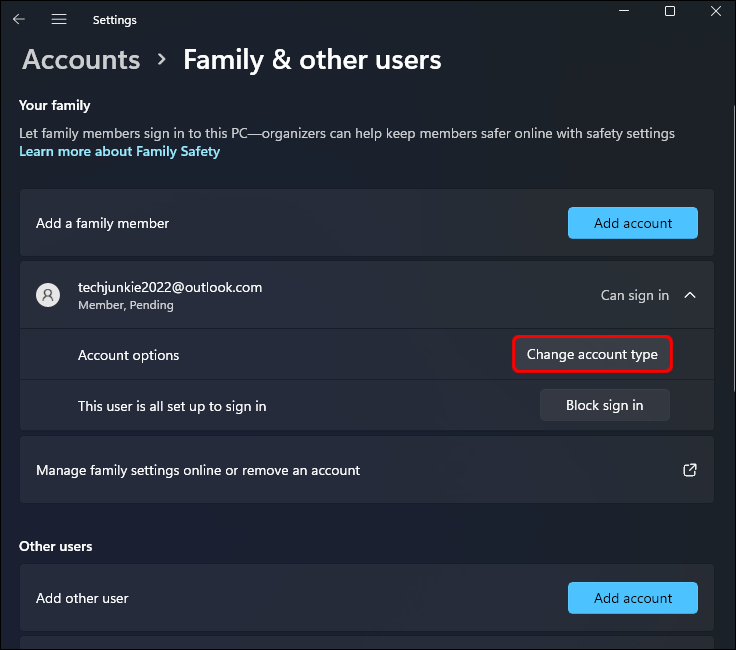
Task: Click the techjunkie2022@outlook.com account row
Action: coord(300,295)
